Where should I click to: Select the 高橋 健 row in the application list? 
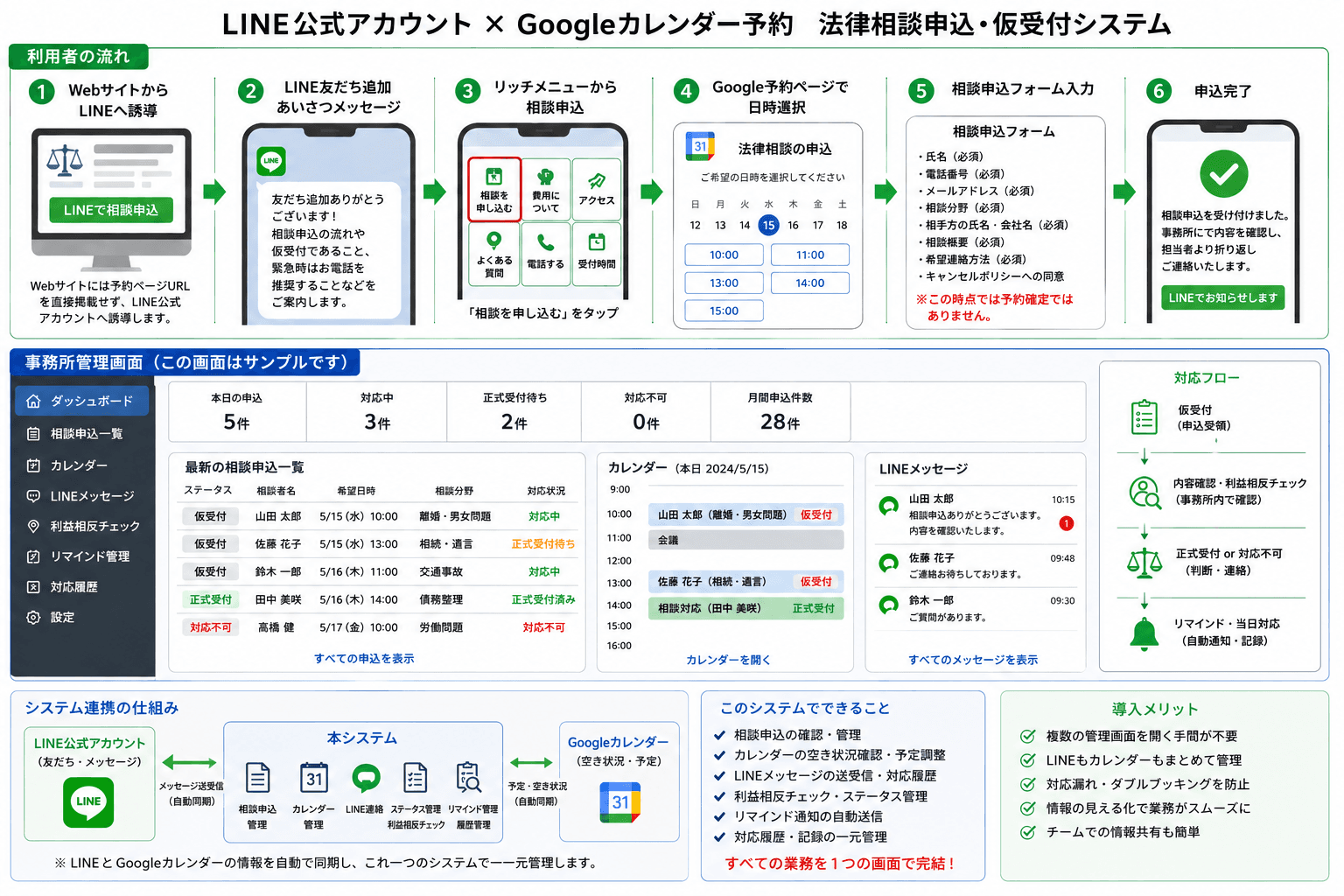tap(377, 627)
